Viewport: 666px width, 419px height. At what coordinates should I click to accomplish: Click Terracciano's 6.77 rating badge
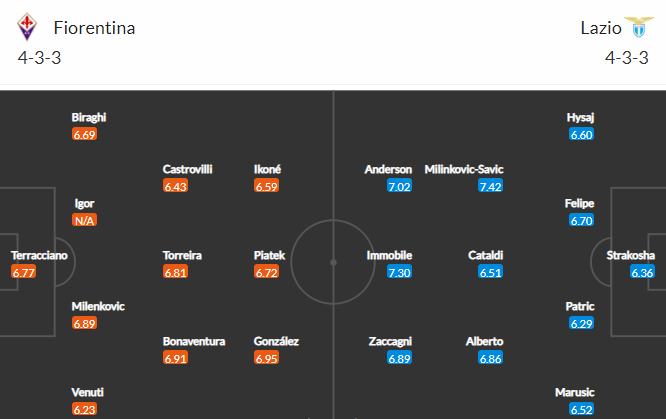point(24,272)
